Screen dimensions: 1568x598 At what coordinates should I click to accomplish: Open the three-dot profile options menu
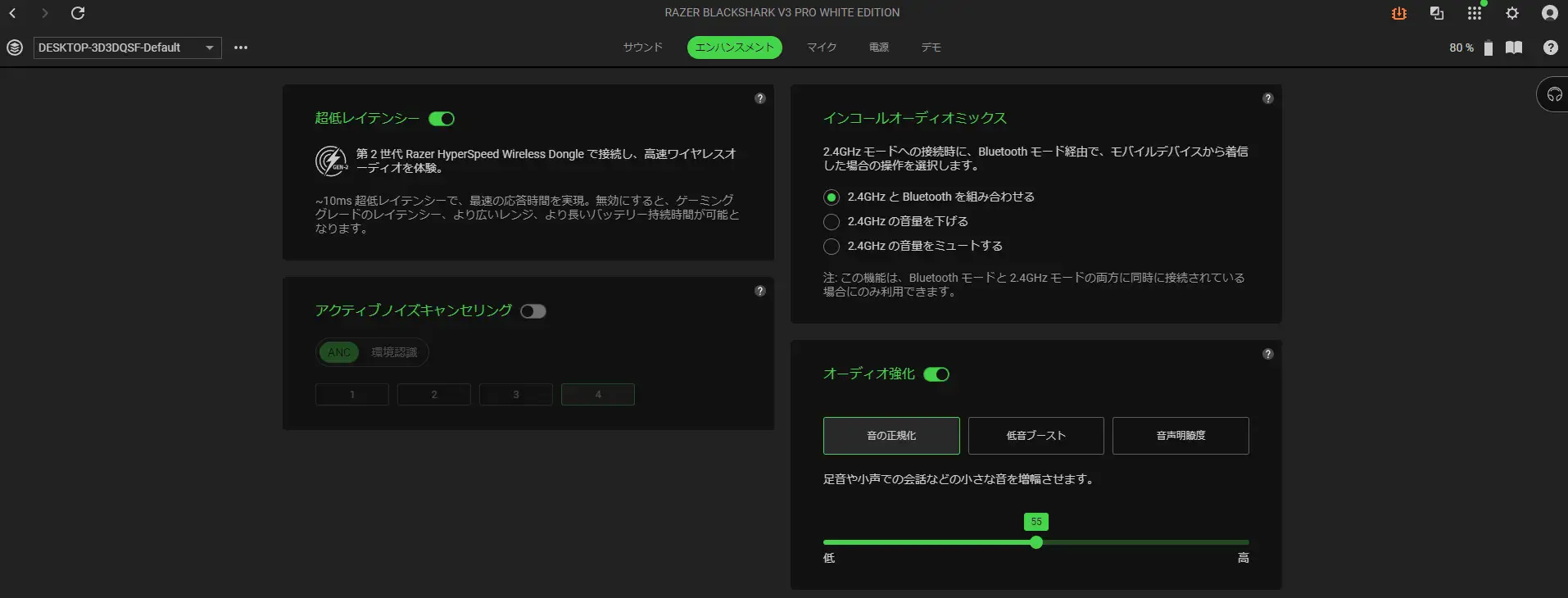[241, 48]
